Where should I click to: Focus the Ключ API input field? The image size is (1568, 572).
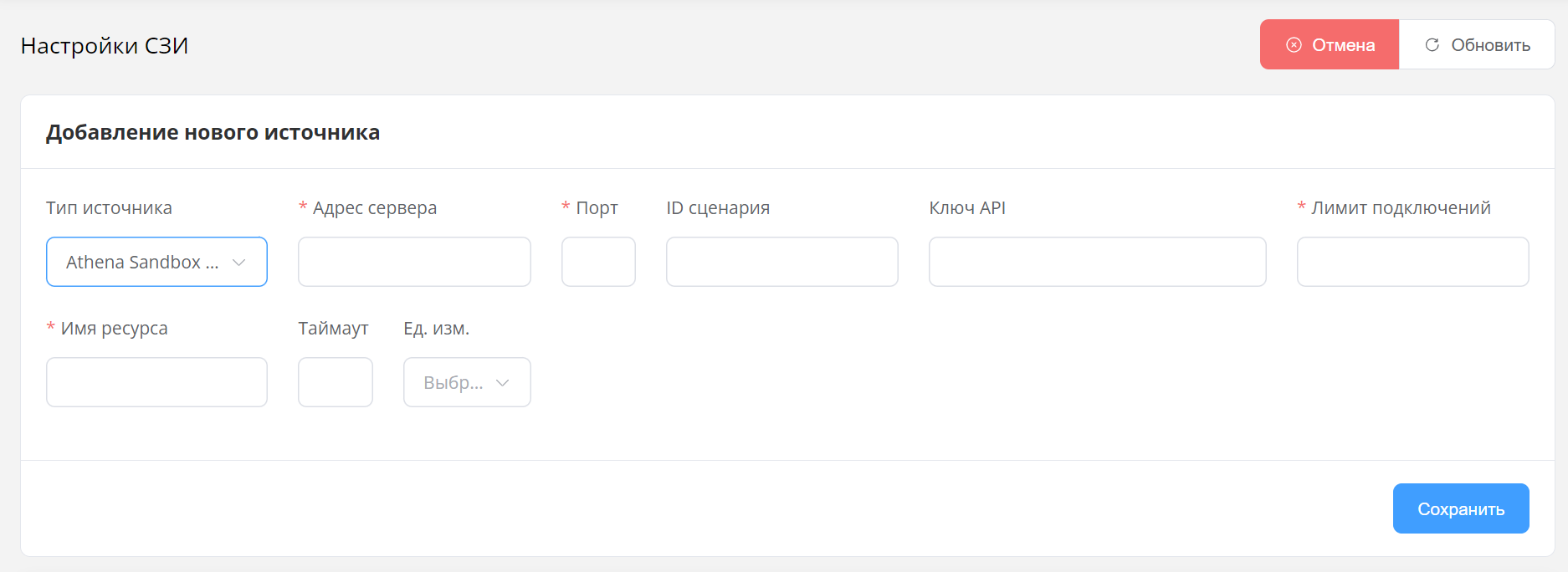tap(1097, 263)
